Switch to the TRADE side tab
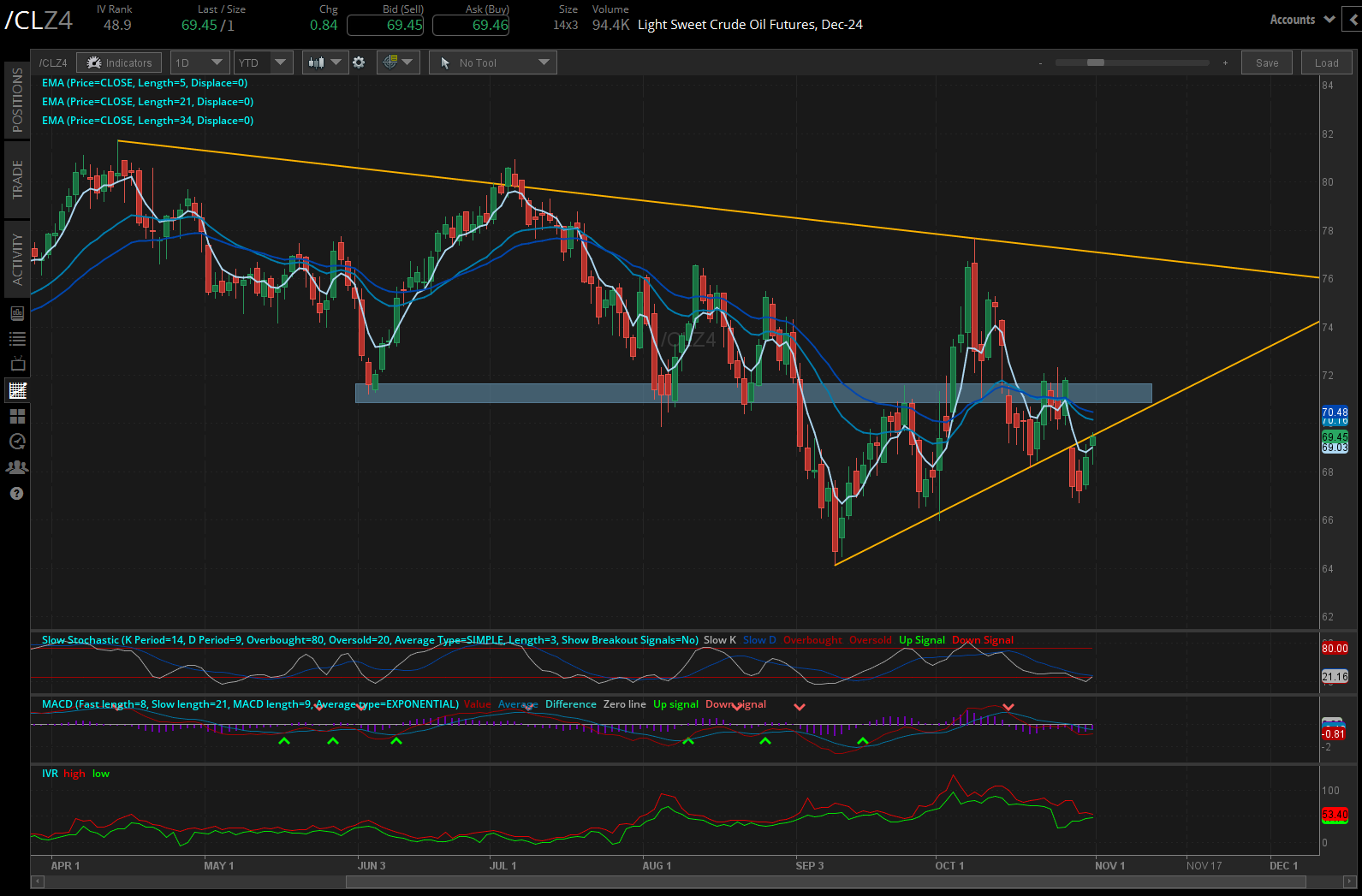1362x896 pixels. coord(17,179)
